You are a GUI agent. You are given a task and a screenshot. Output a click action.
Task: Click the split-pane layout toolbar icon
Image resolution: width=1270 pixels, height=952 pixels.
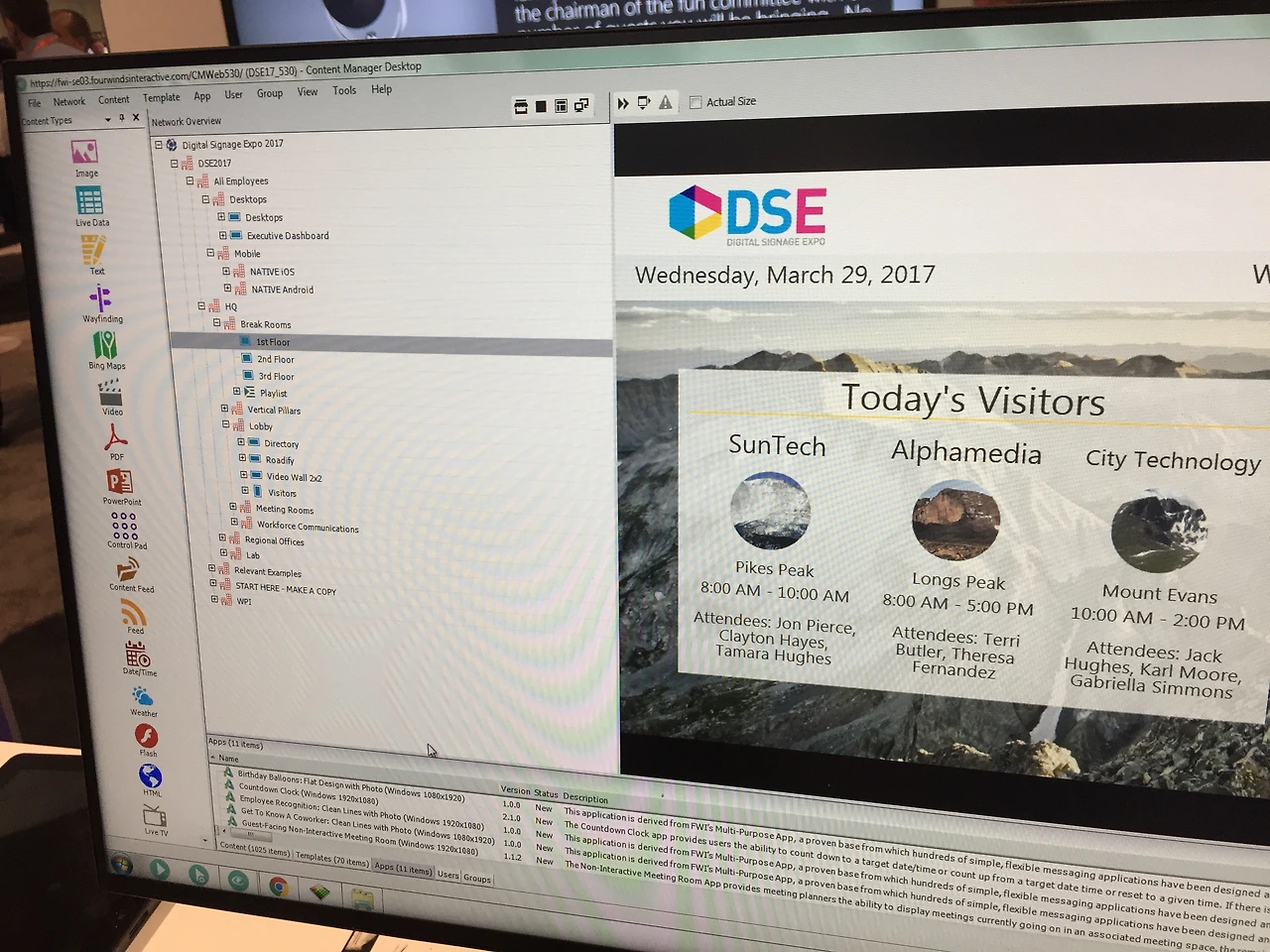pyautogui.click(x=561, y=106)
